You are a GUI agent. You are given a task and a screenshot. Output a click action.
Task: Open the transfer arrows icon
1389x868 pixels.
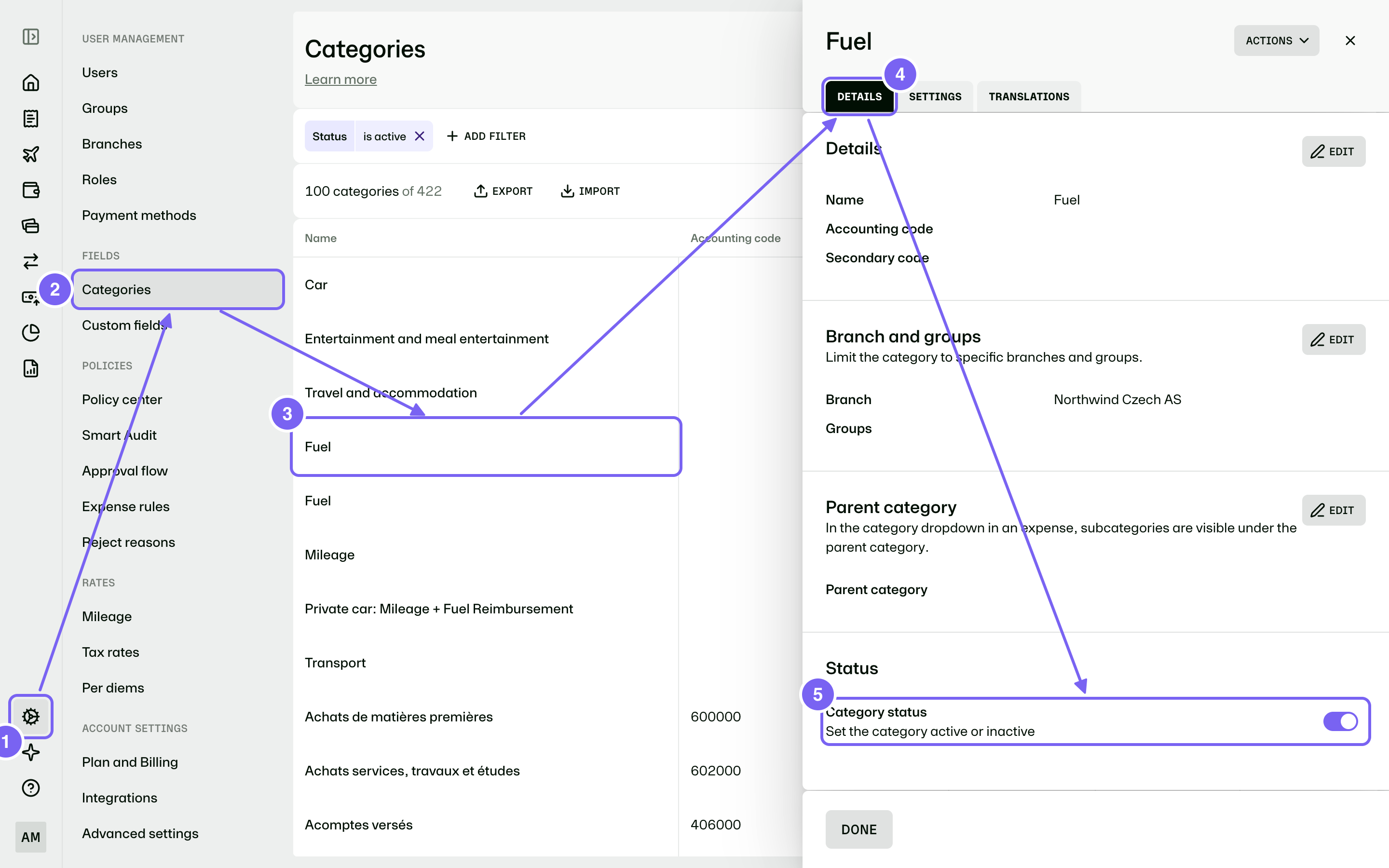tap(30, 261)
